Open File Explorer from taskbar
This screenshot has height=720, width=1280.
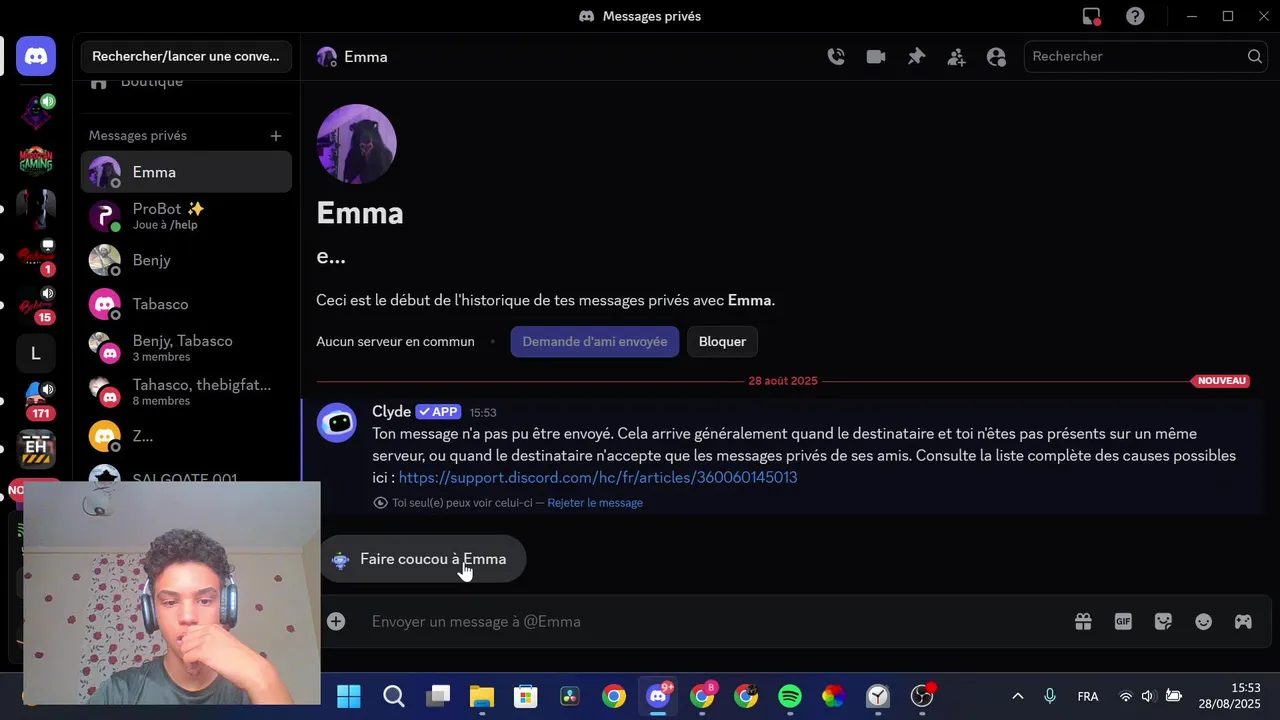[x=481, y=696]
